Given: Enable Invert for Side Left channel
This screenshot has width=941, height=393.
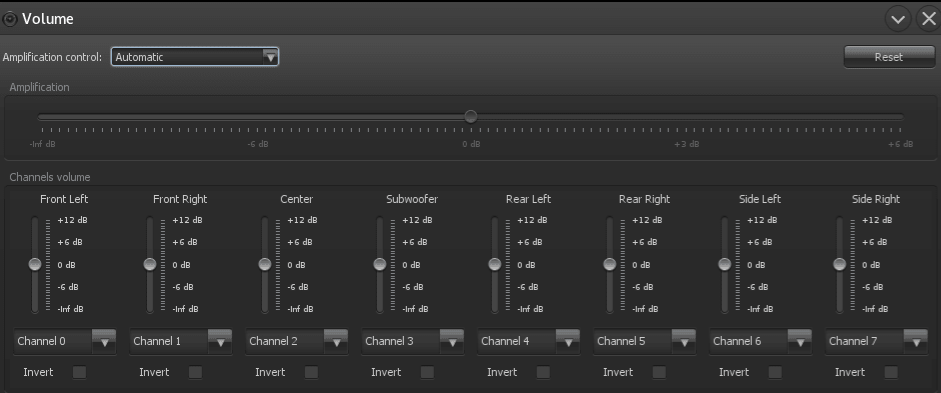Looking at the screenshot, I should 775,372.
